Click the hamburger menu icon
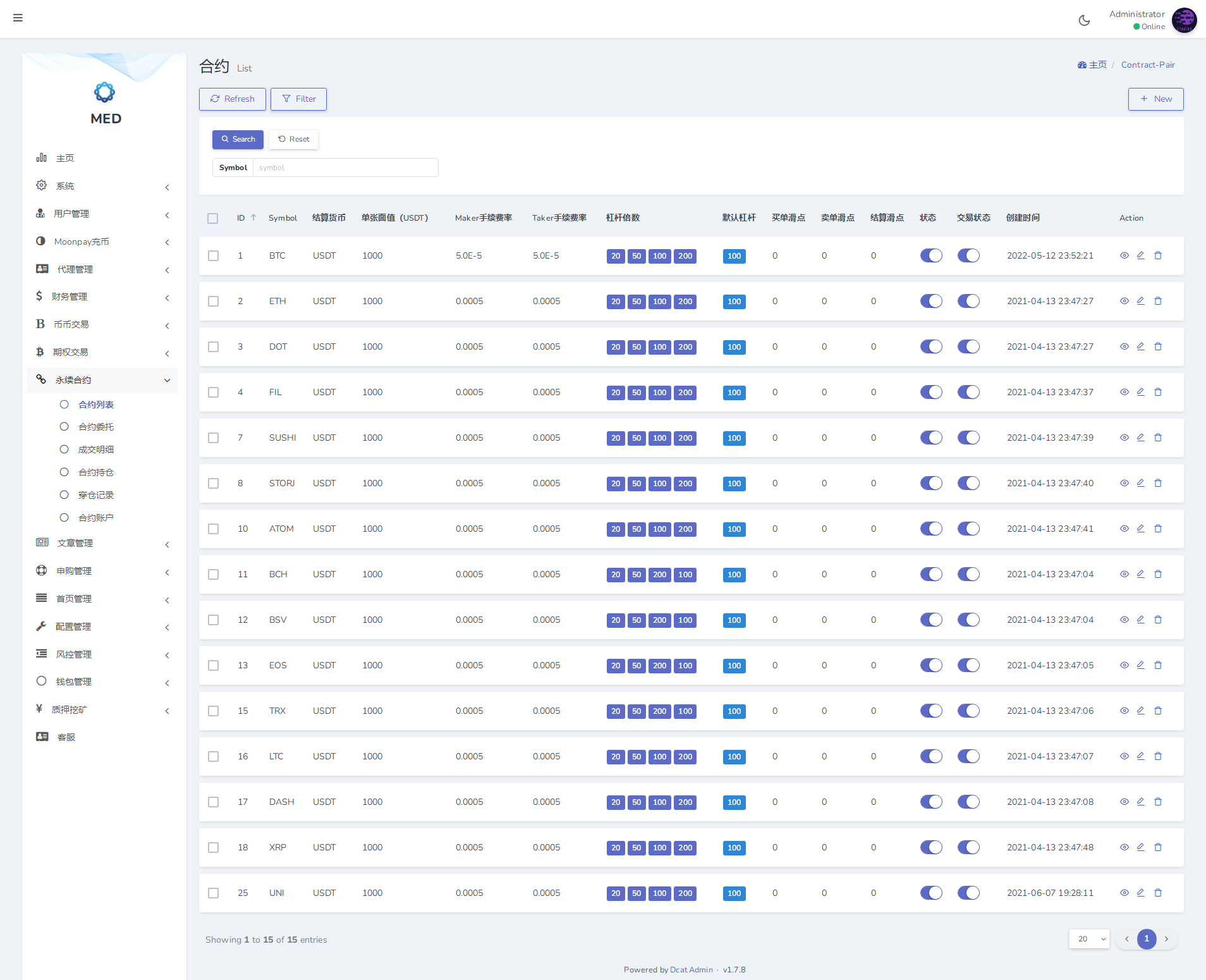The image size is (1206, 980). [18, 18]
